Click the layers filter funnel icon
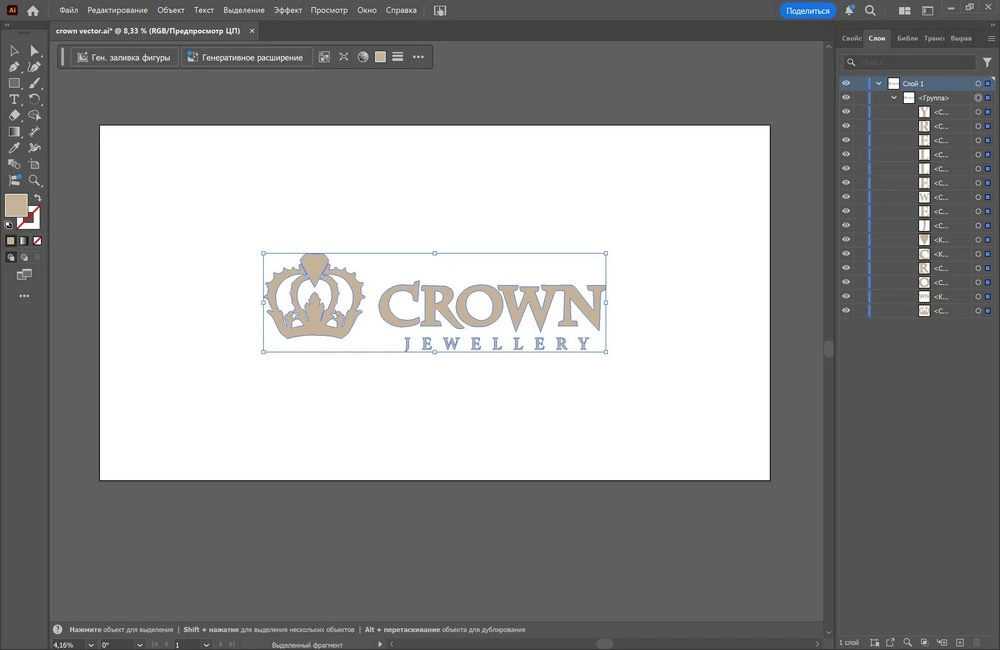 pos(986,62)
